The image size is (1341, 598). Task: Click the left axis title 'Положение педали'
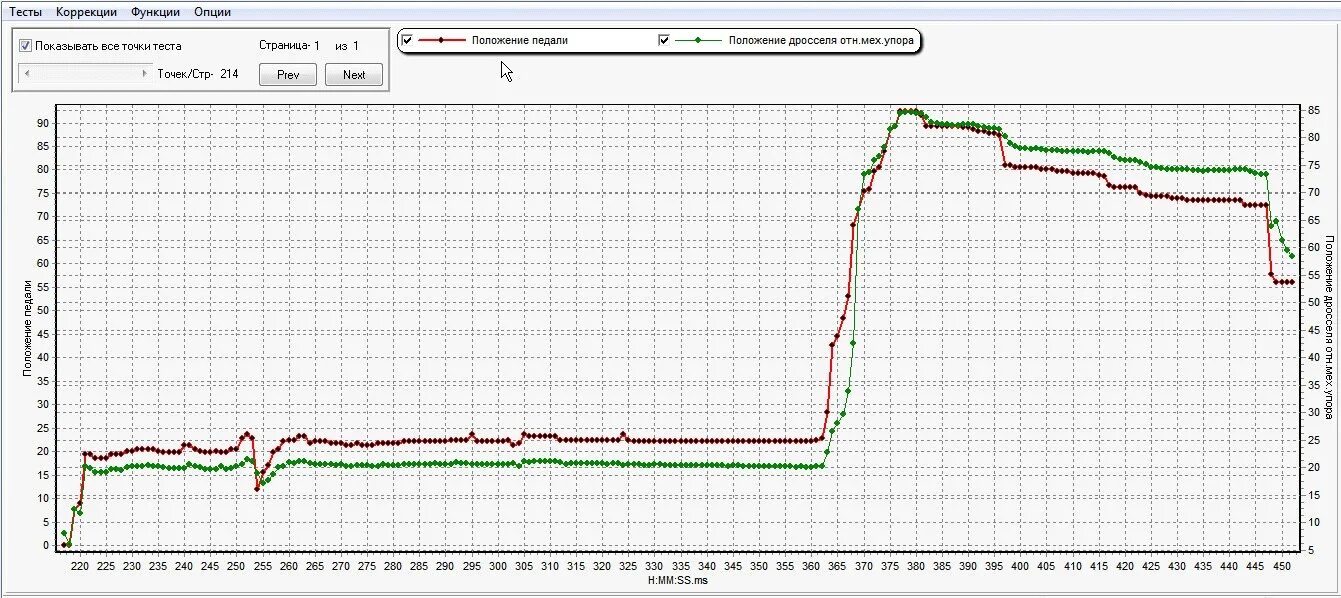(x=28, y=329)
